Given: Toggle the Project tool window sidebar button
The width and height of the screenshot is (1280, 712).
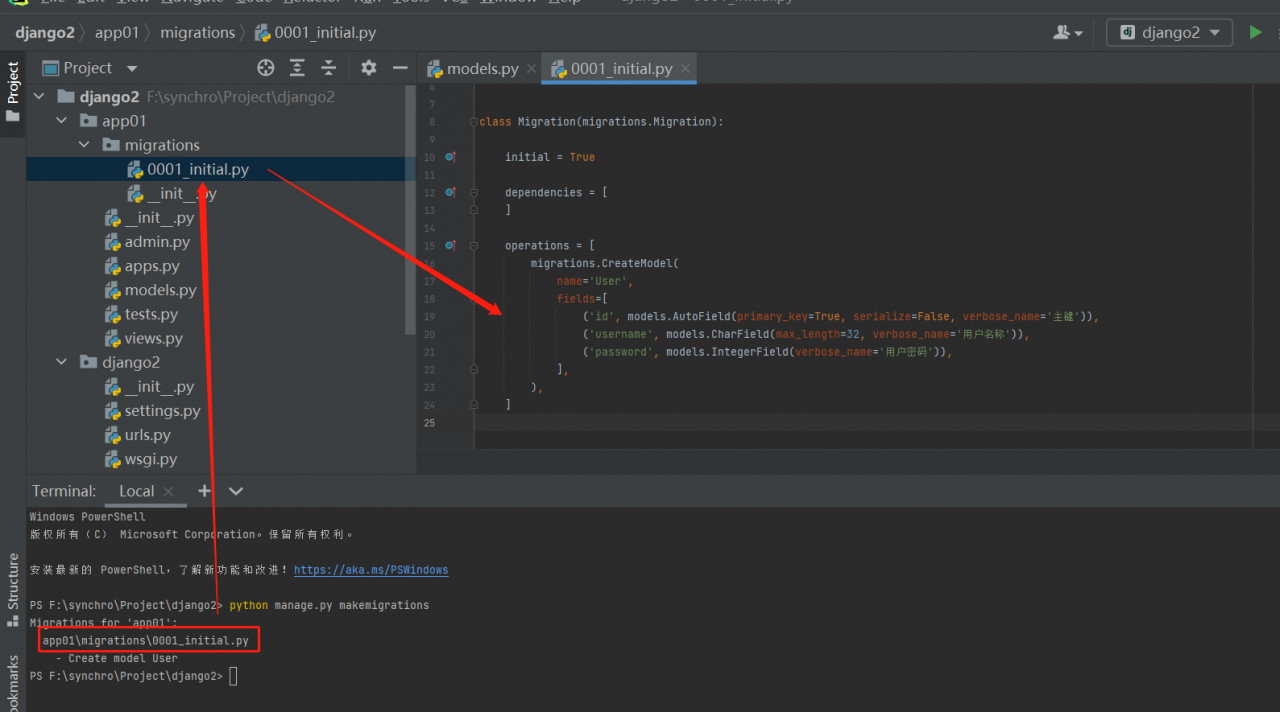Looking at the screenshot, I should click(x=13, y=92).
